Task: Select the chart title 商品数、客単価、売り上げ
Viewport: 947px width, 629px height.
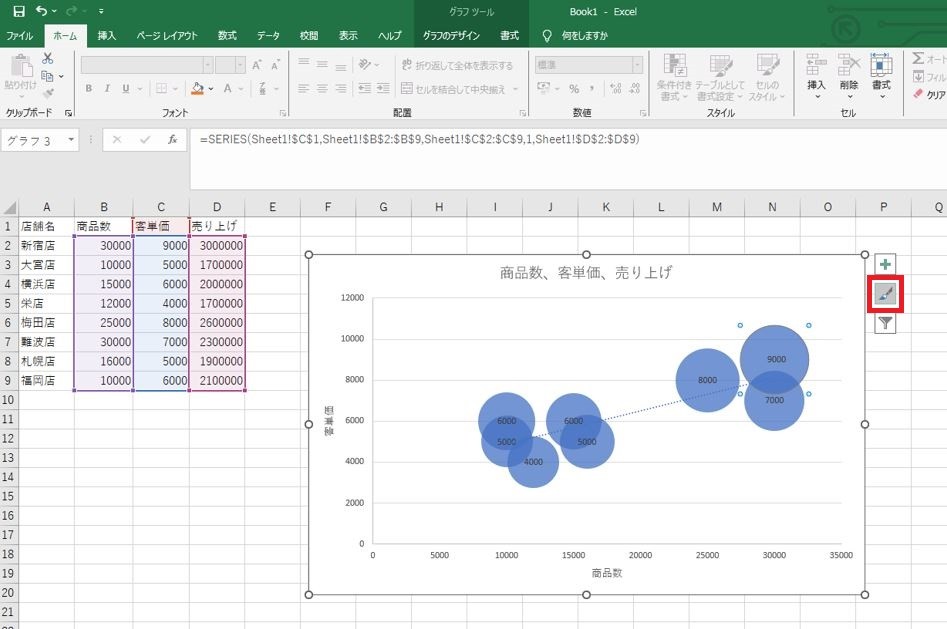Action: (585, 273)
